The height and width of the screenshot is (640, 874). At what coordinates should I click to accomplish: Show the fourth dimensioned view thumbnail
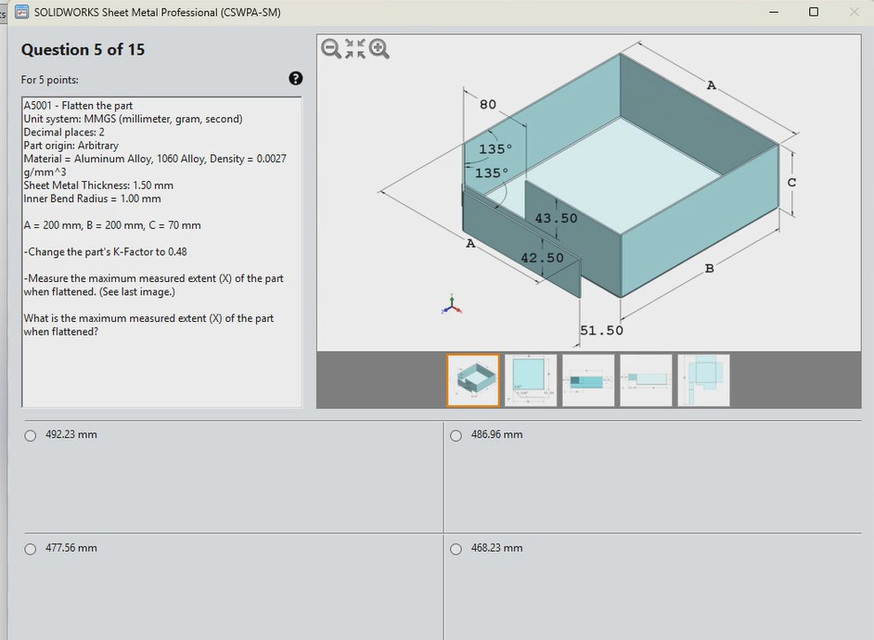tap(645, 380)
